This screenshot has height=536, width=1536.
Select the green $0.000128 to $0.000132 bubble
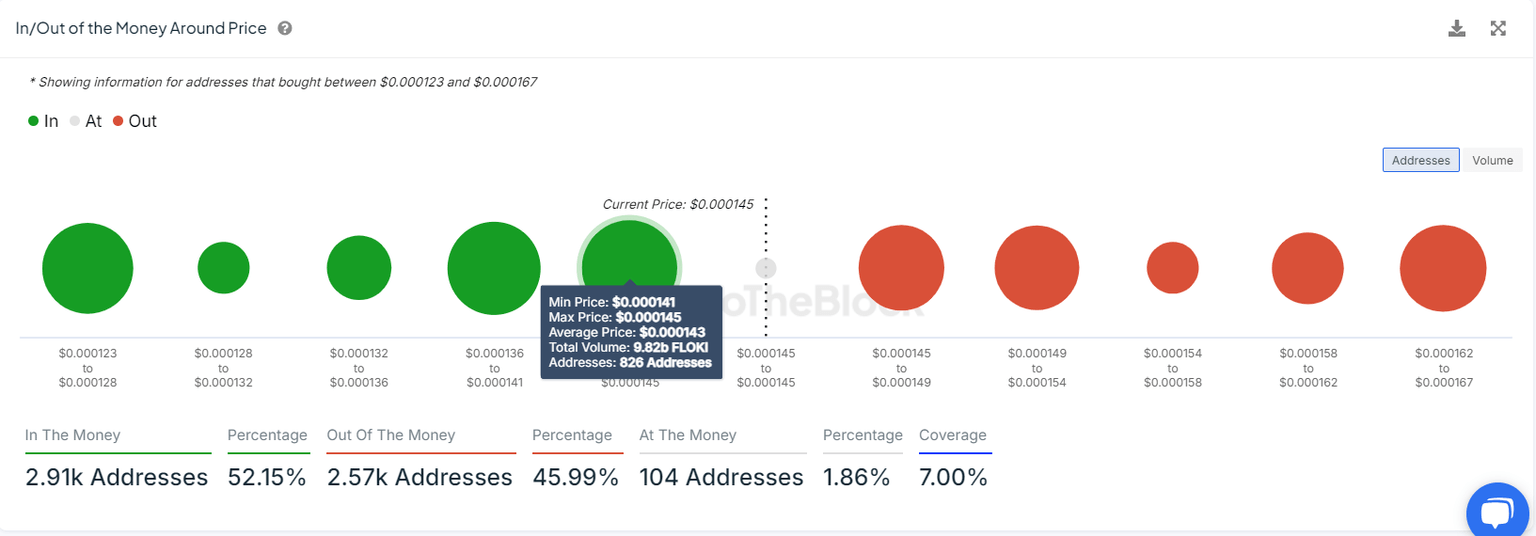pyautogui.click(x=223, y=268)
